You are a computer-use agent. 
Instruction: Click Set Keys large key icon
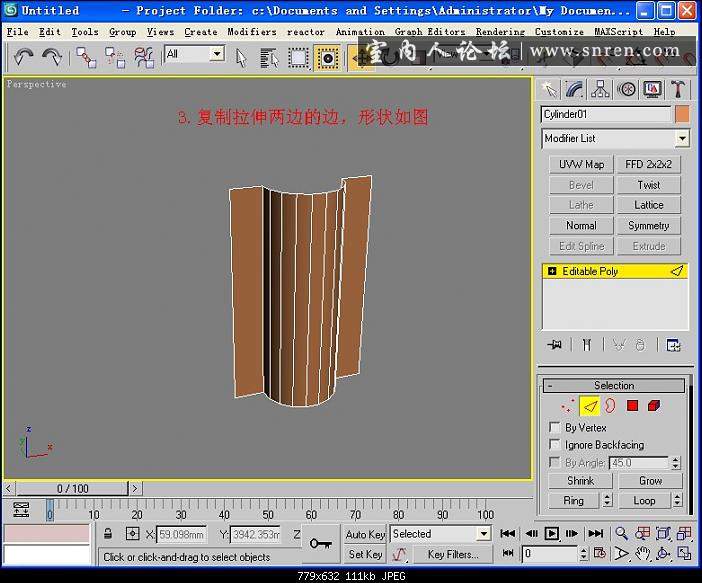pyautogui.click(x=320, y=543)
